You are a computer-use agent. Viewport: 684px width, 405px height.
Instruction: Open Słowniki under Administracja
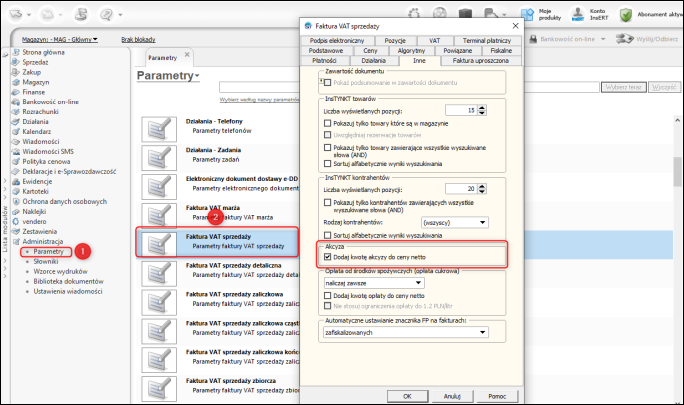pos(46,261)
